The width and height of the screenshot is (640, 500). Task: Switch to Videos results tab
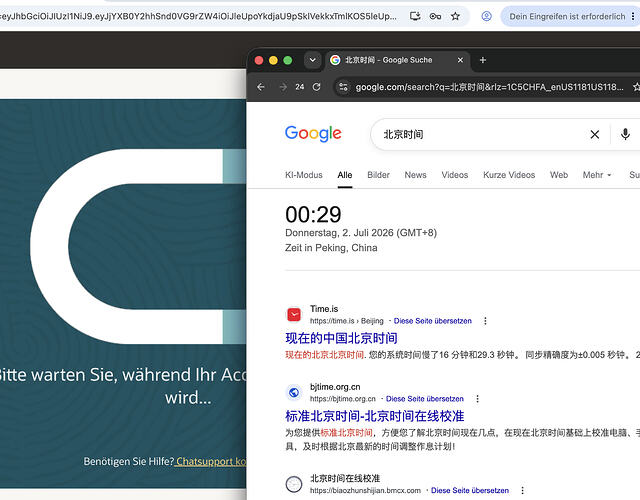(455, 175)
